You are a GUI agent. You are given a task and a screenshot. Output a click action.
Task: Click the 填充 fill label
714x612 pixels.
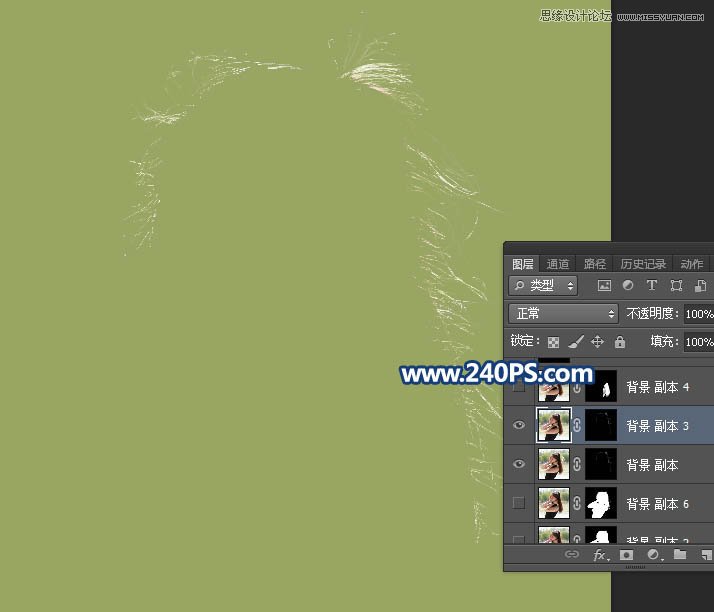click(664, 341)
